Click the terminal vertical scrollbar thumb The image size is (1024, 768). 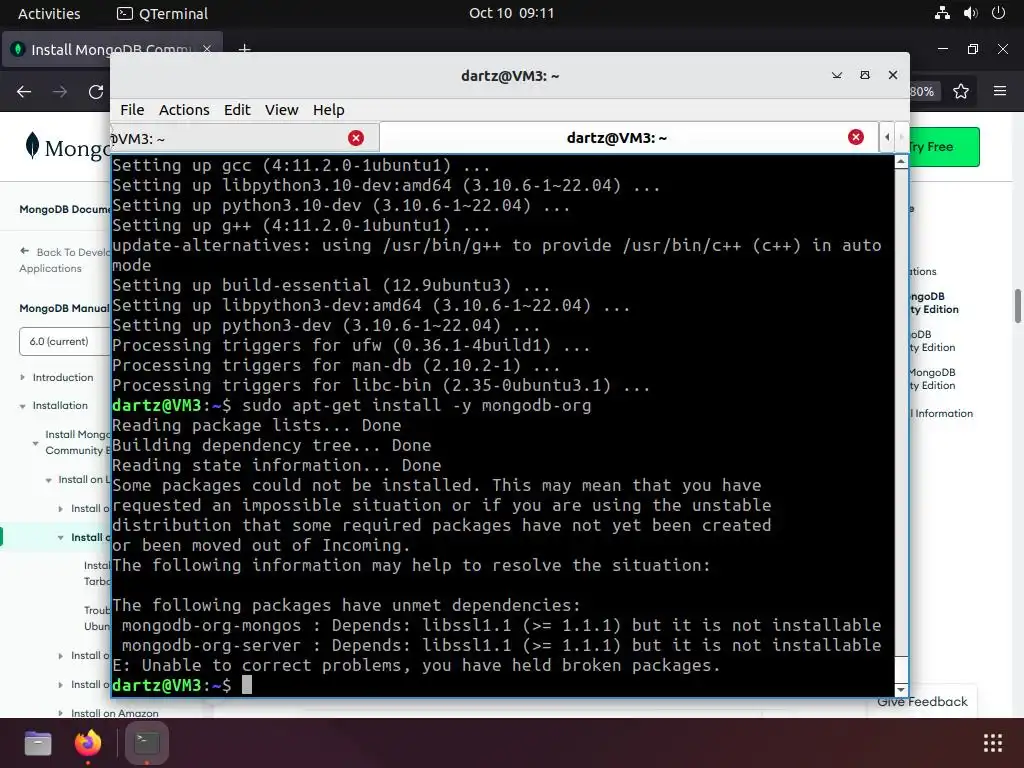pos(901,669)
